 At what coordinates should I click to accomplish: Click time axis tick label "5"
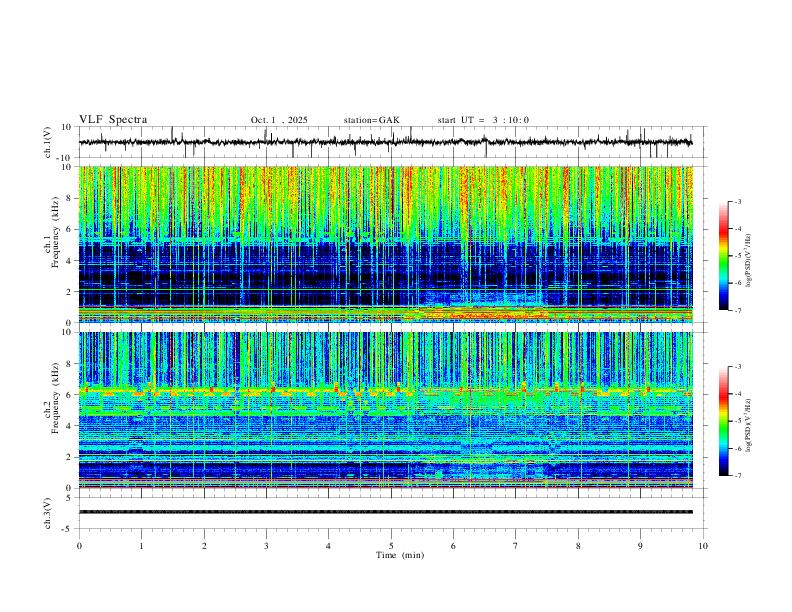point(391,546)
